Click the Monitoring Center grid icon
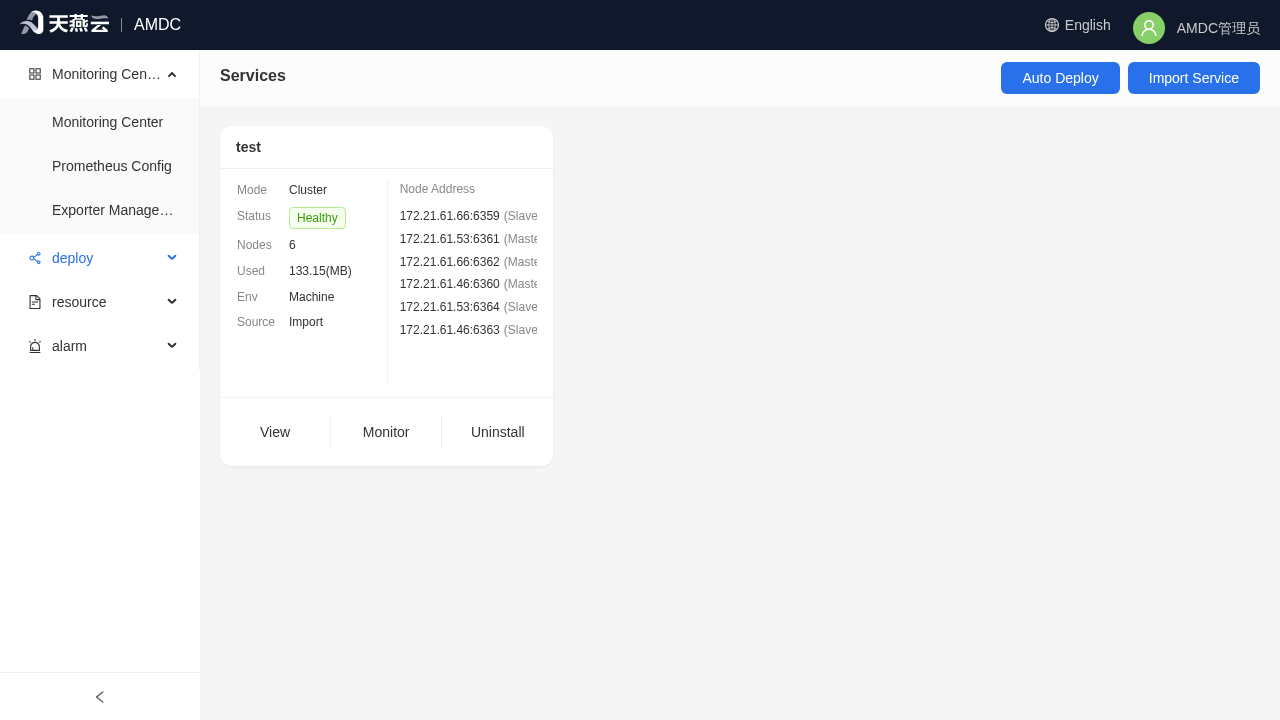The height and width of the screenshot is (720, 1280). pyautogui.click(x=35, y=74)
